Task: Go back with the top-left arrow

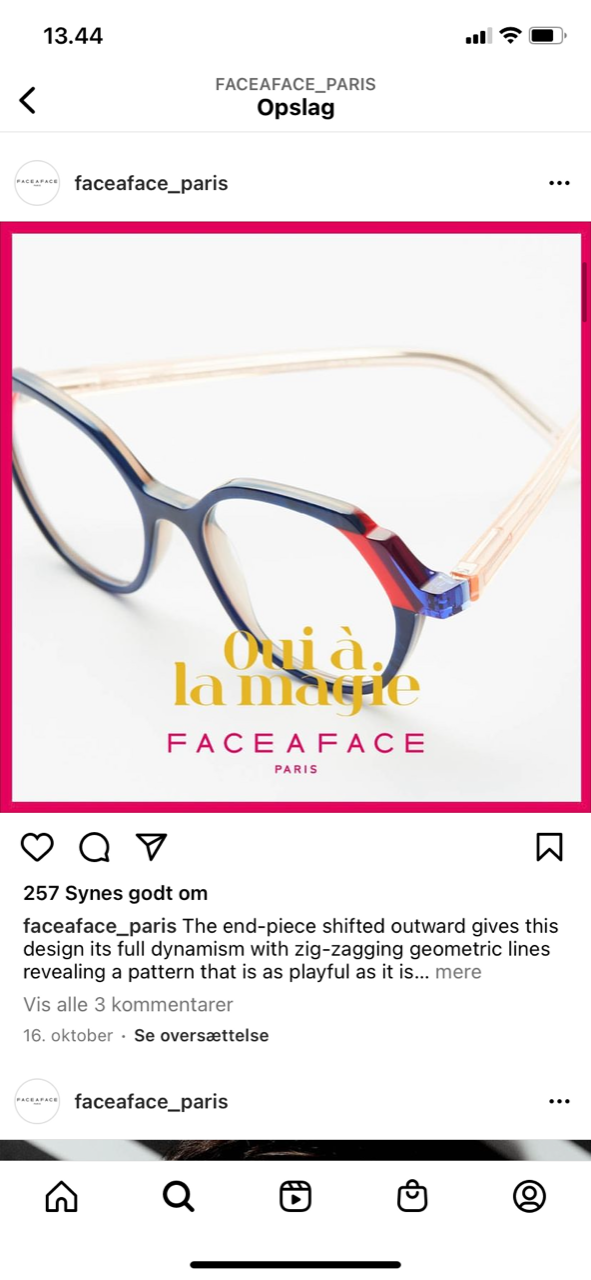Action: click(x=28, y=99)
